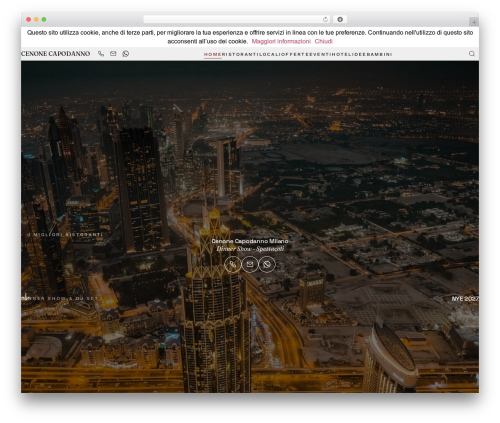Open the BAMBINI menu item
500x423 pixels.
click(x=379, y=54)
